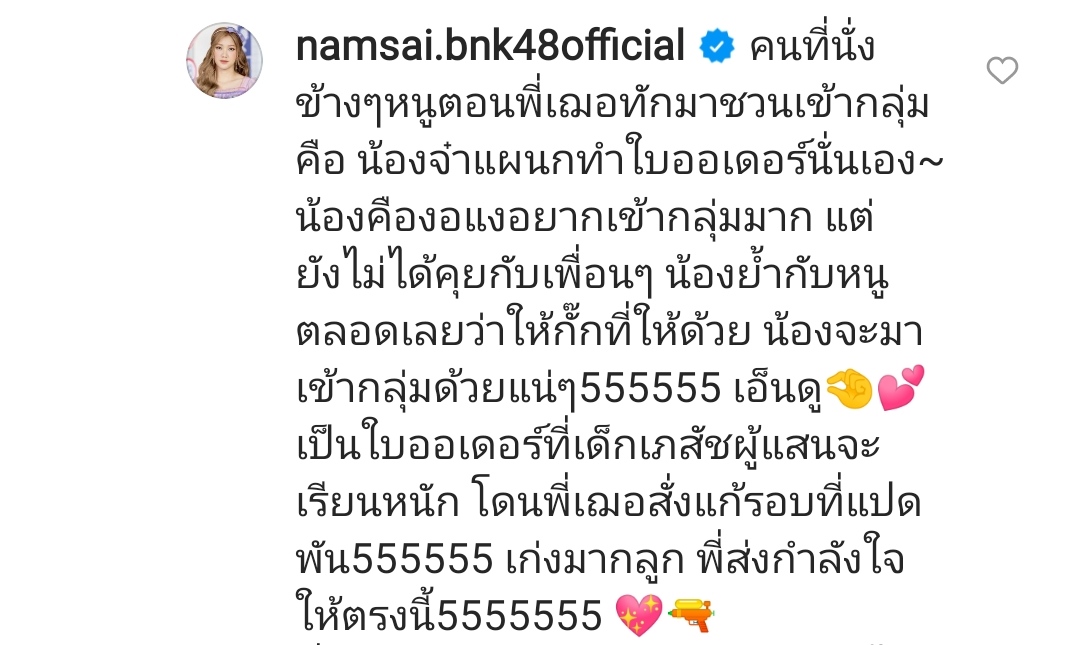Image resolution: width=1080 pixels, height=645 pixels.
Task: Open namsai.bnk48official profile via username
Action: 490,45
